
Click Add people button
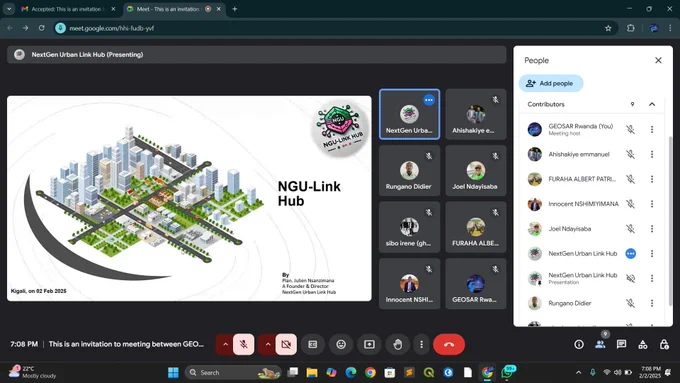[x=551, y=83]
